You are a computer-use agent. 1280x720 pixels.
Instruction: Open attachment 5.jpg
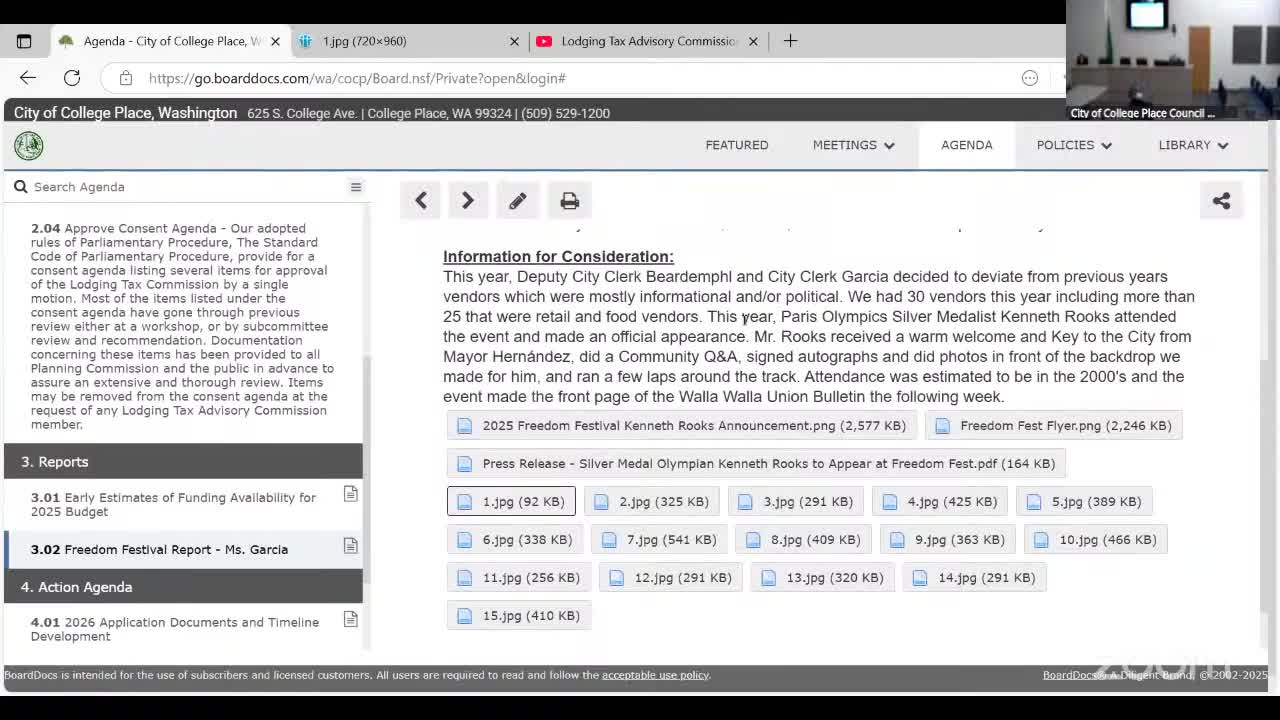1083,502
